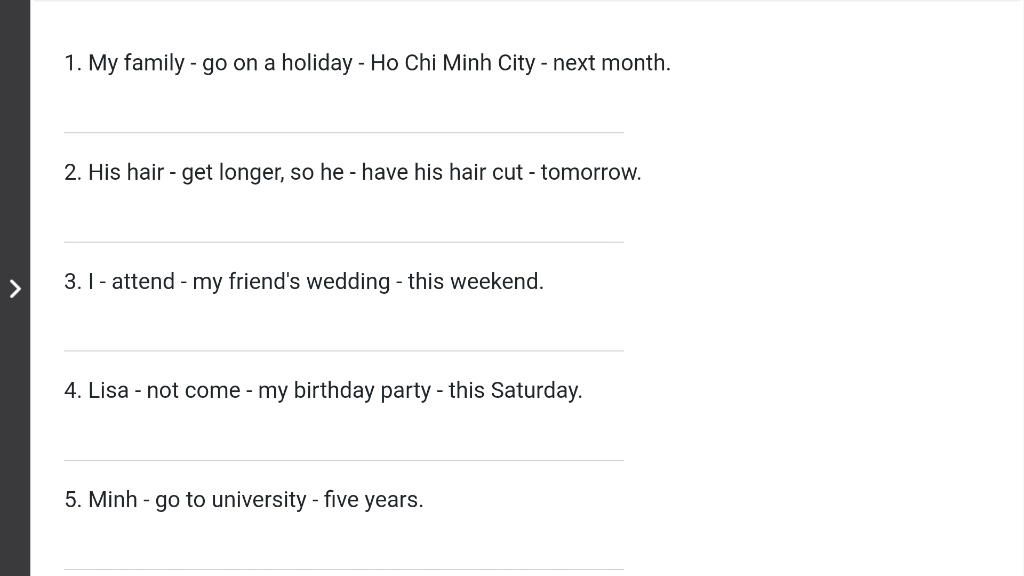Focus the answer line under sentence 2
The width and height of the screenshot is (1024, 576).
pyautogui.click(x=344, y=227)
